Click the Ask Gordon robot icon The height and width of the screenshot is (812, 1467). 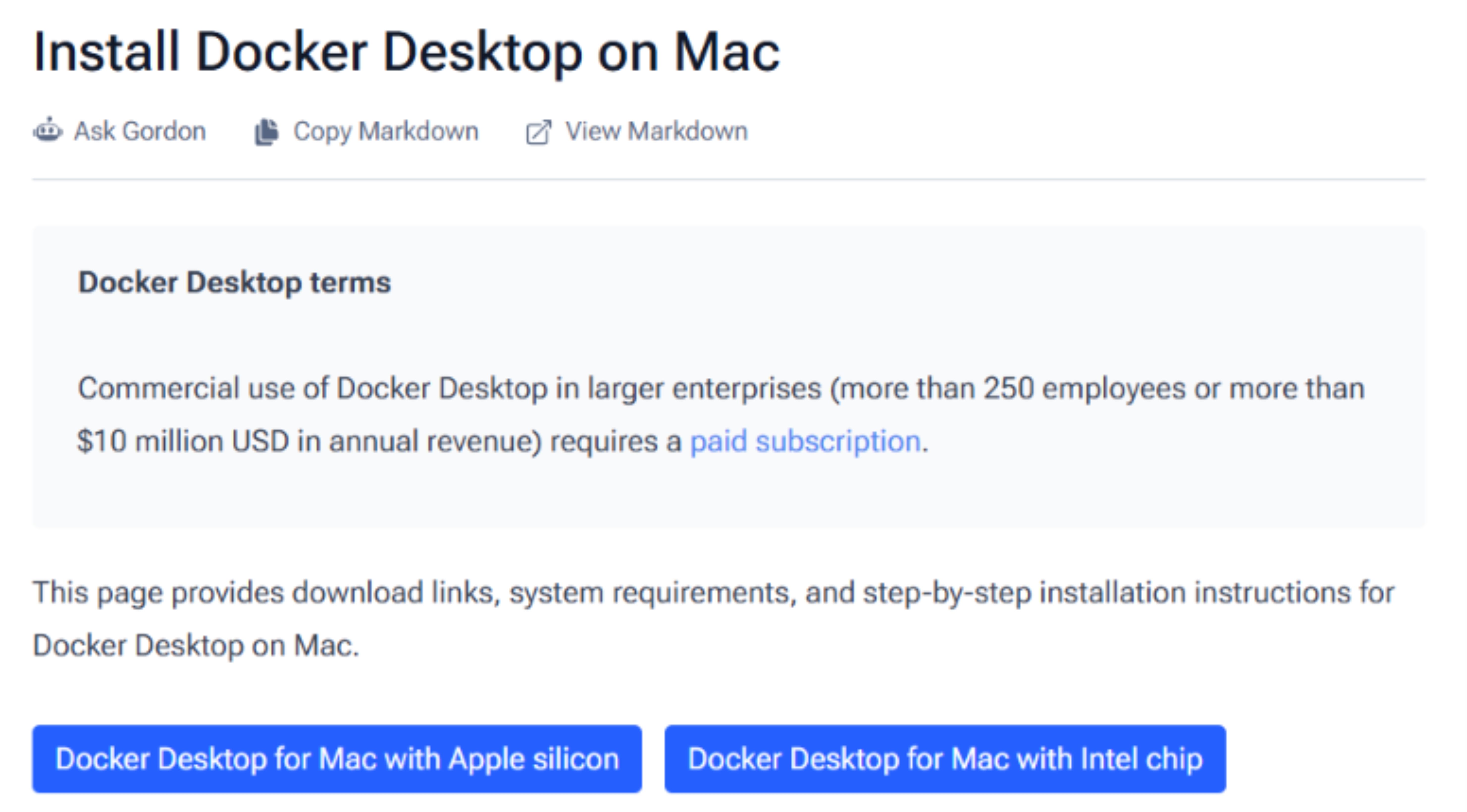click(48, 130)
